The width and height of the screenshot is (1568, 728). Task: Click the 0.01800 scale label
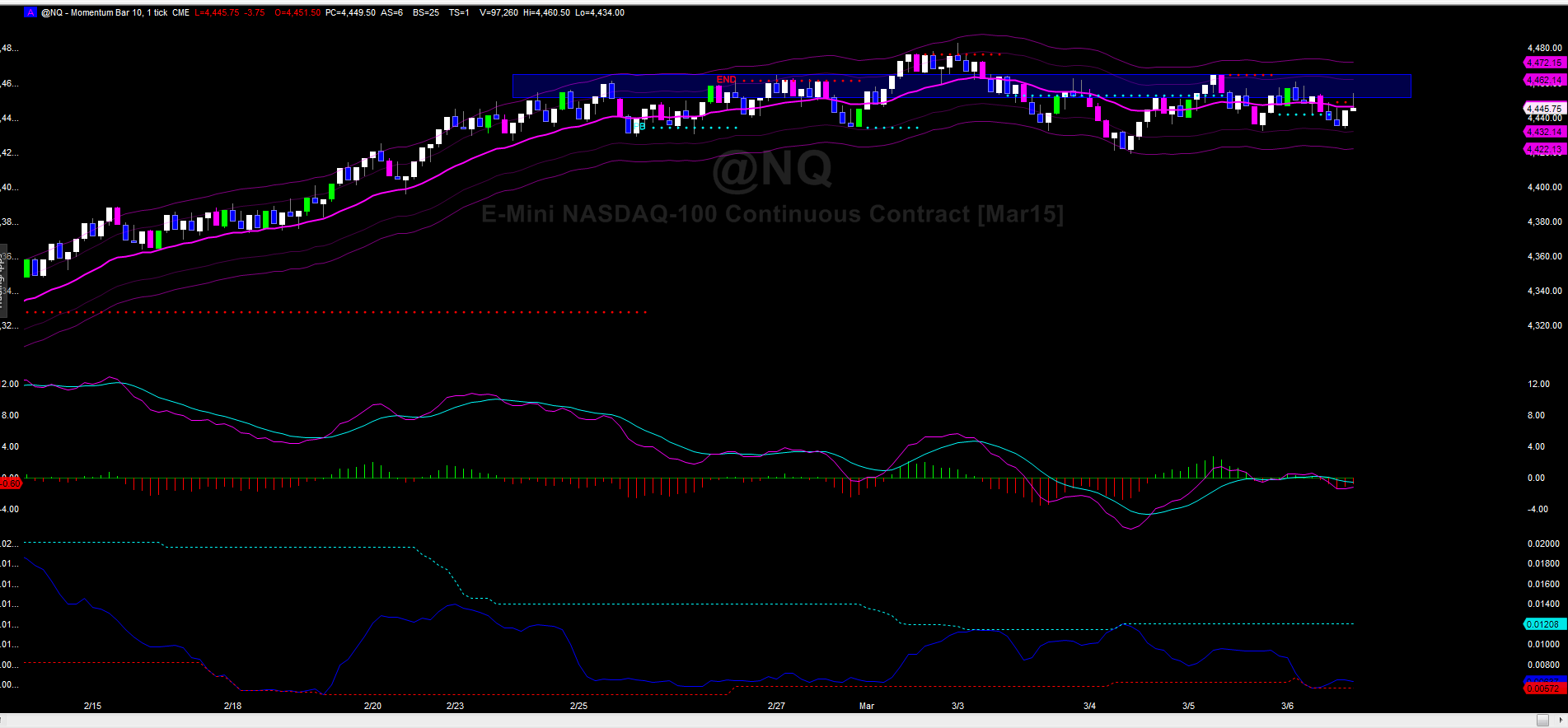tap(1543, 563)
